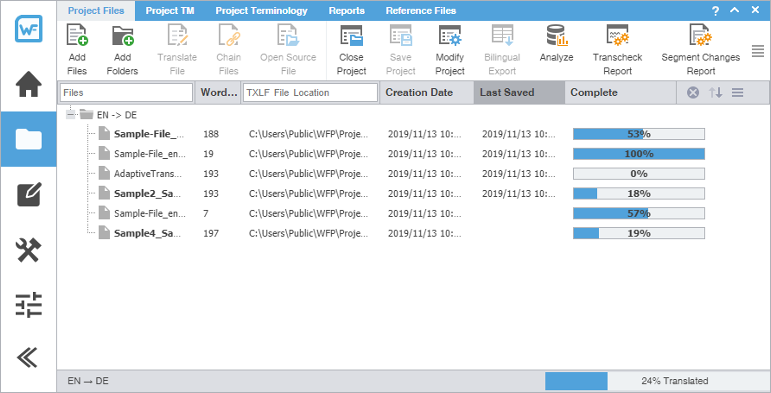Open the Reference Files tab
The image size is (771, 393).
(x=420, y=10)
